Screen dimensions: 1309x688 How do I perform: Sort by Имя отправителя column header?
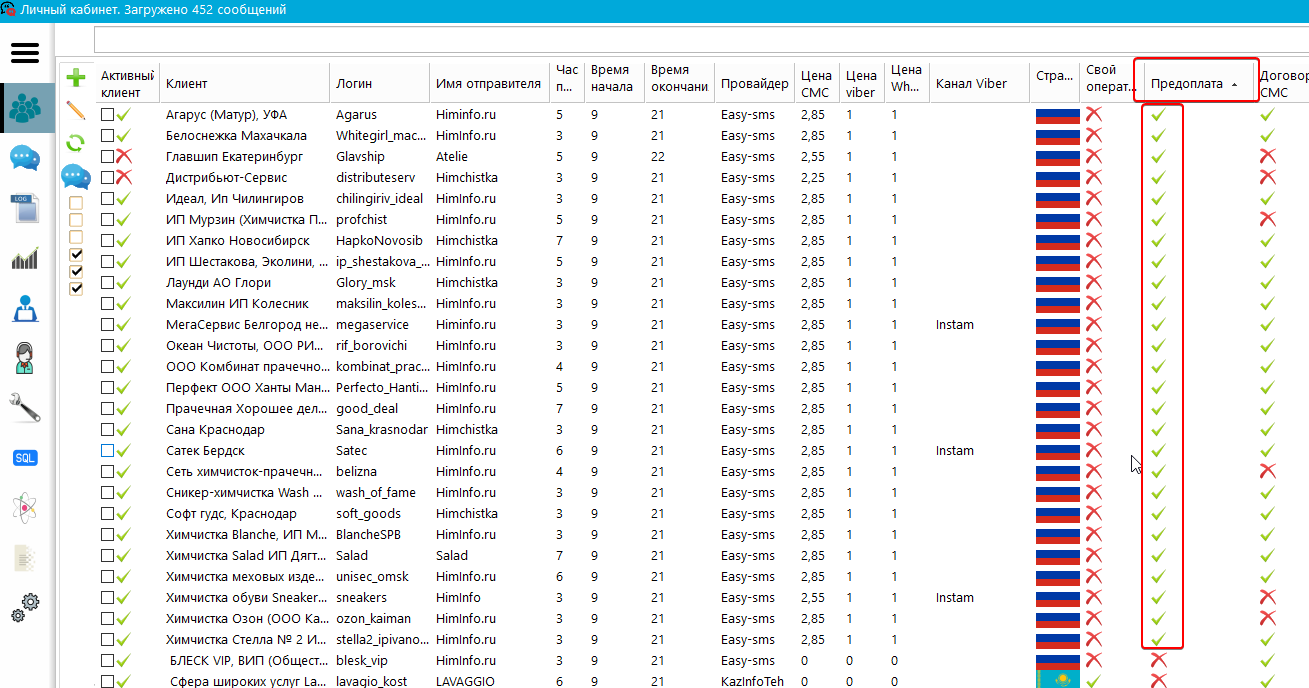point(490,83)
